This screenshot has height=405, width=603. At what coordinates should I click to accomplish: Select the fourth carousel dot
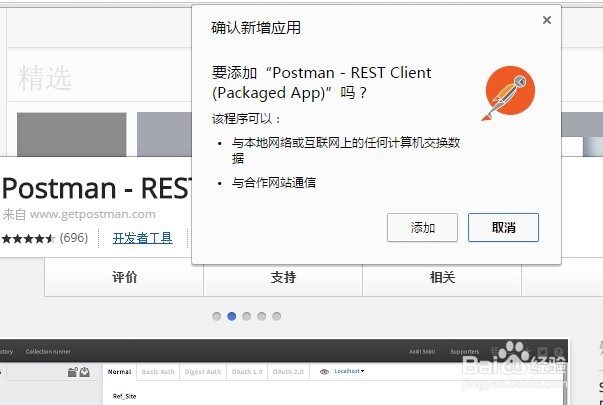click(x=262, y=316)
